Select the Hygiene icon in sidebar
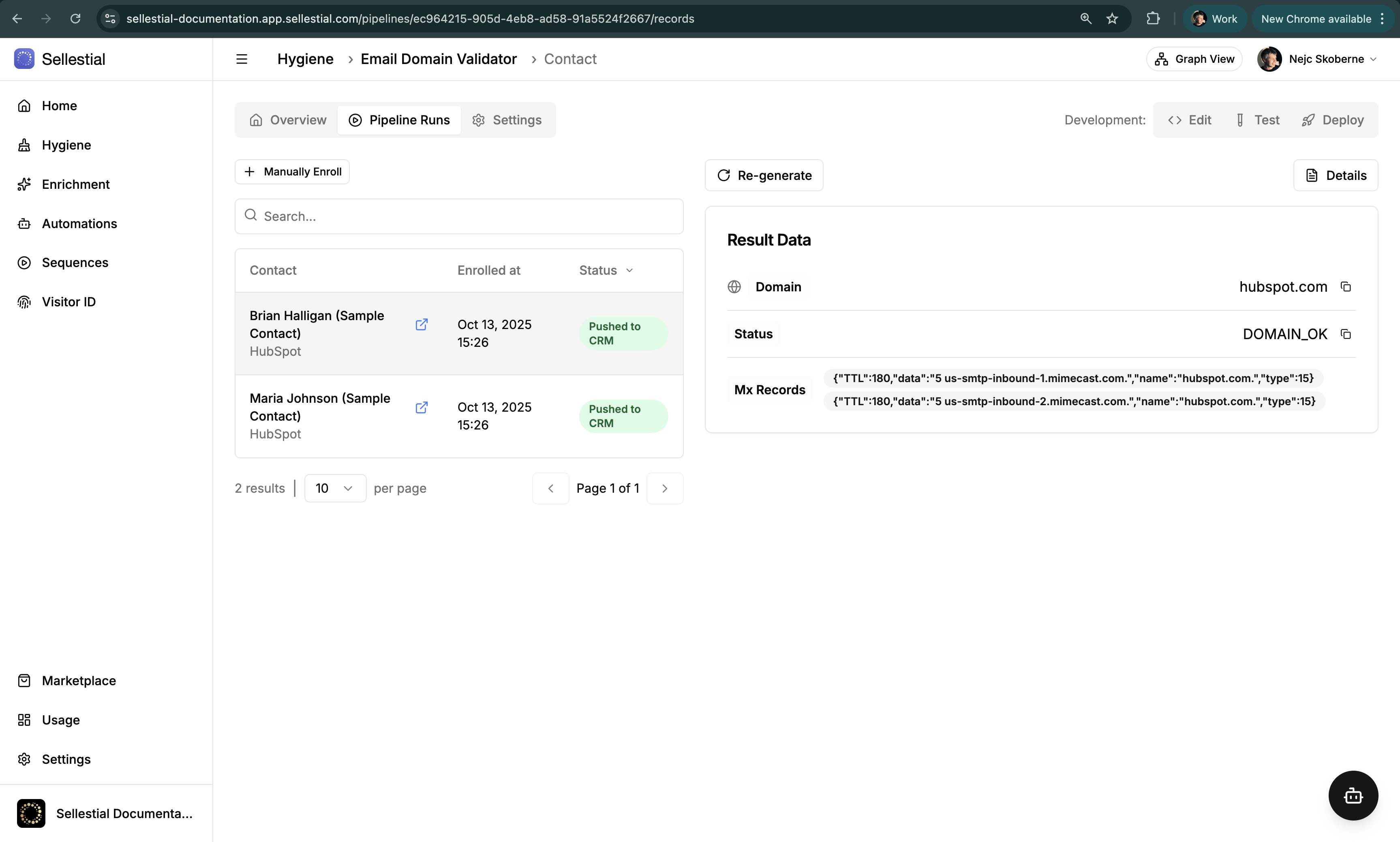 pos(24,145)
